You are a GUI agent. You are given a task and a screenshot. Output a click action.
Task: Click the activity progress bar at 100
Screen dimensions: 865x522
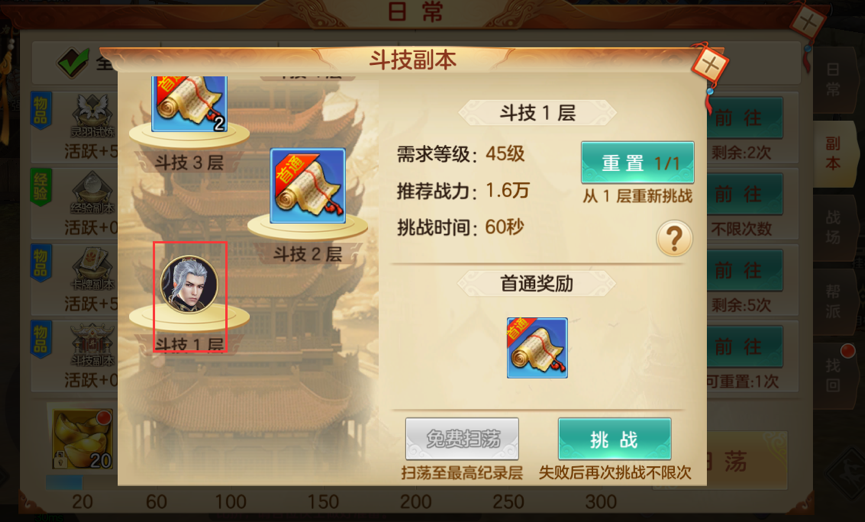231,502
